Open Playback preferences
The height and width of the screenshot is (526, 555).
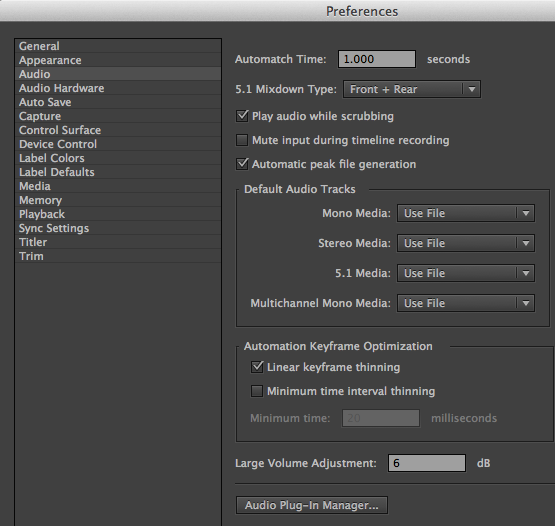pyautogui.click(x=118, y=214)
